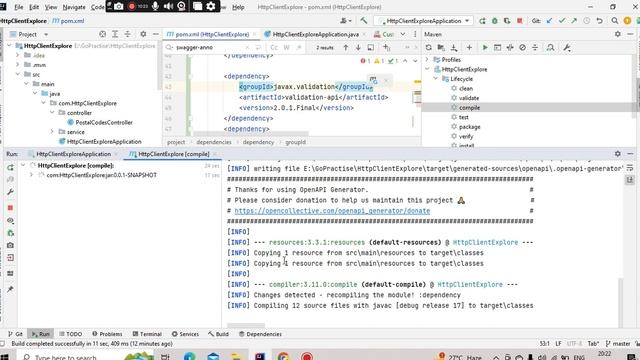Click the master Git branch widget
Image resolution: width=640 pixels, height=360 pixels.
(x=618, y=344)
